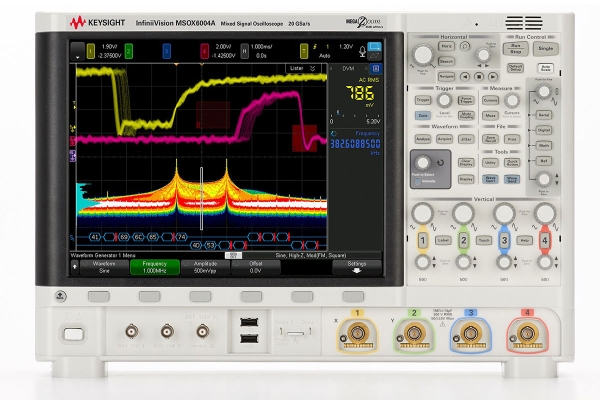Select the Offset 0.0V softkey

pos(256,267)
